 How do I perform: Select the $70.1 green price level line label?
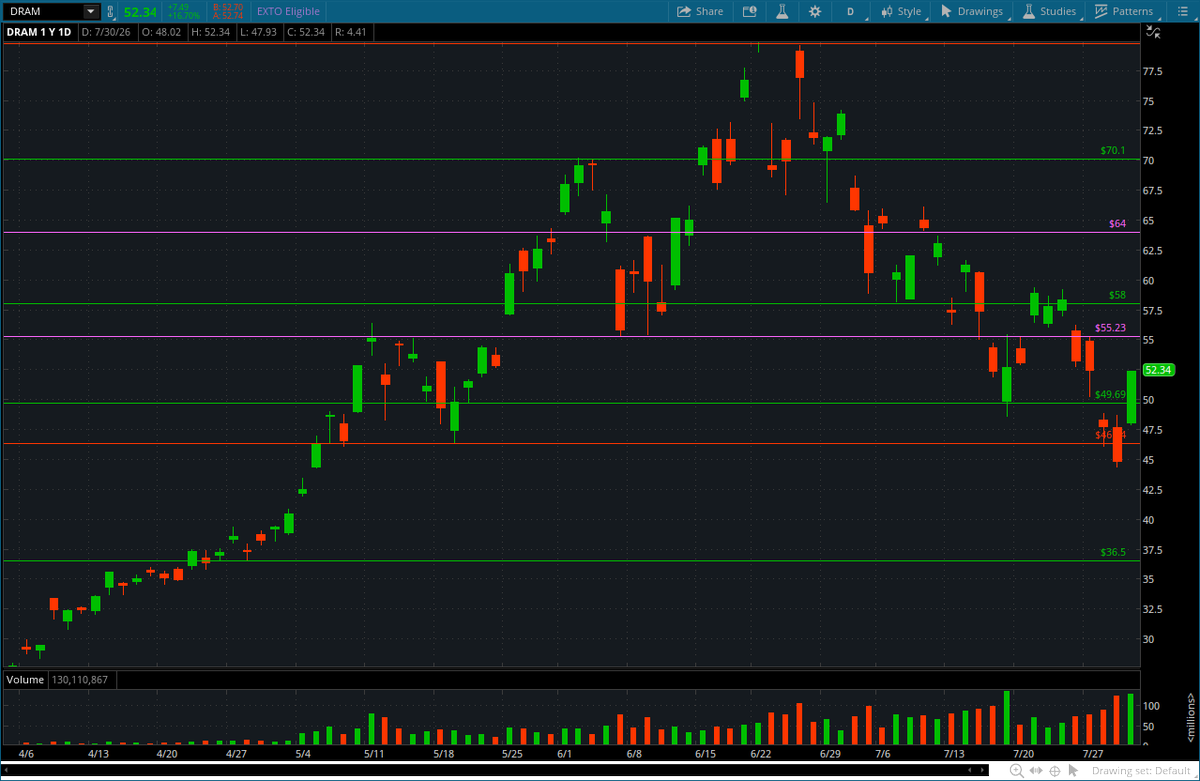pos(1113,151)
